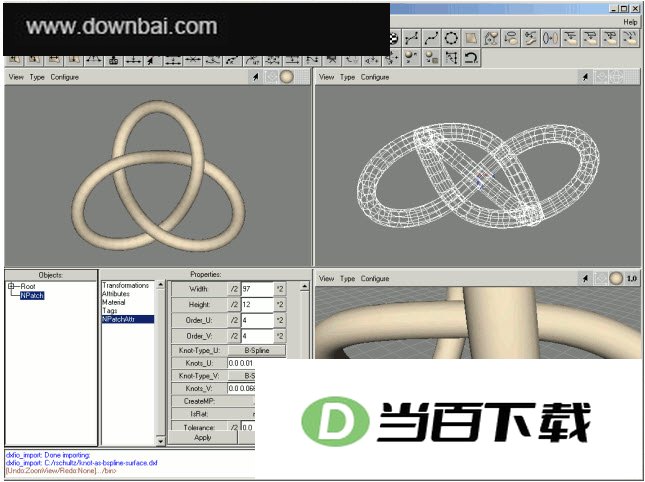Expand or collapse the Root tree node
Viewport: 645px width, 482px height.
pos(11,286)
